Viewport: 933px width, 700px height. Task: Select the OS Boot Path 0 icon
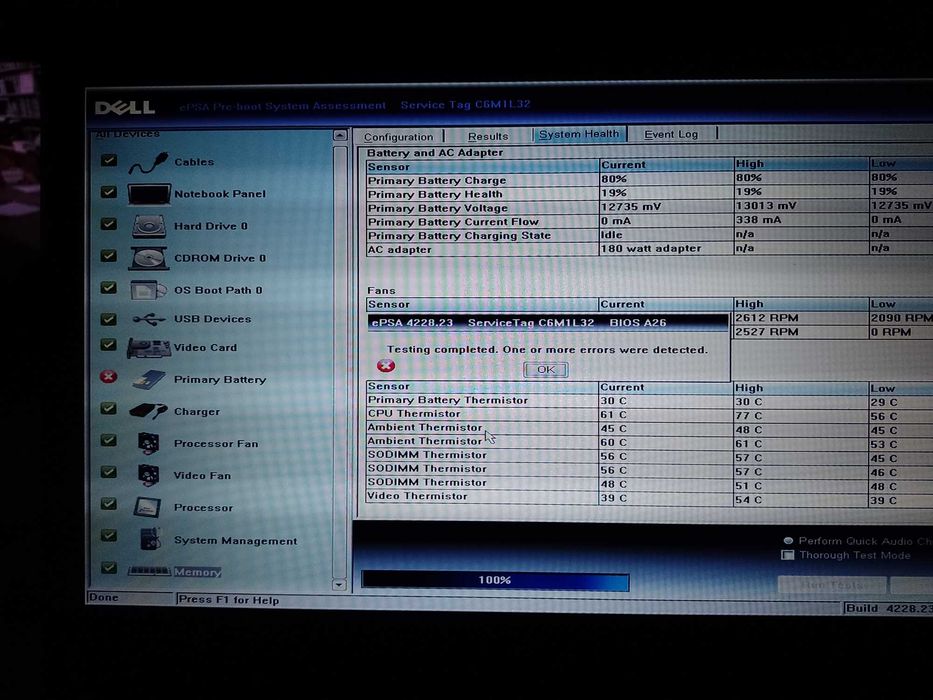click(148, 290)
